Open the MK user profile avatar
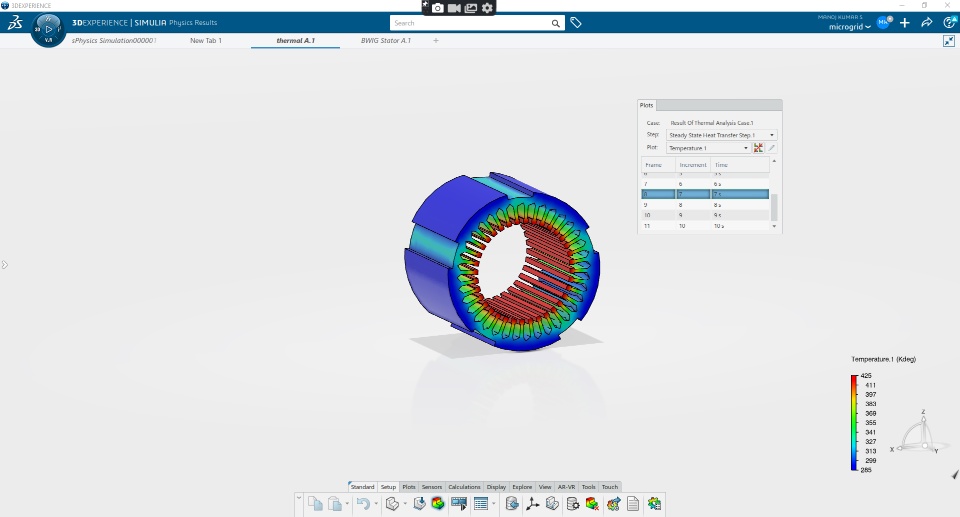This screenshot has height=517, width=960. 883,23
